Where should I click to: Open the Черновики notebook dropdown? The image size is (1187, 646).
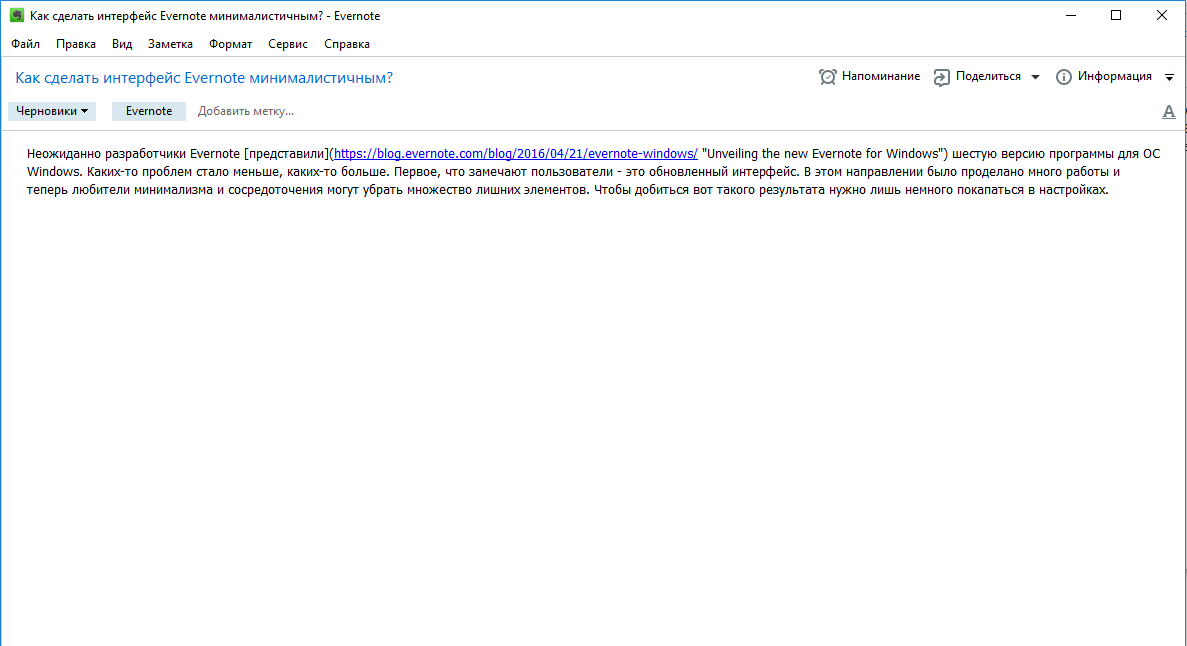pyautogui.click(x=51, y=111)
